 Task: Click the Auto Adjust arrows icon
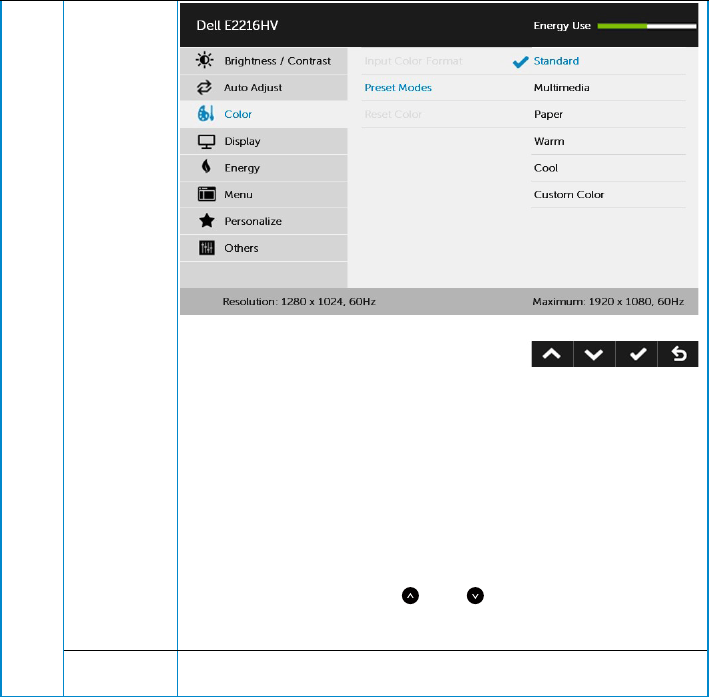coord(204,87)
